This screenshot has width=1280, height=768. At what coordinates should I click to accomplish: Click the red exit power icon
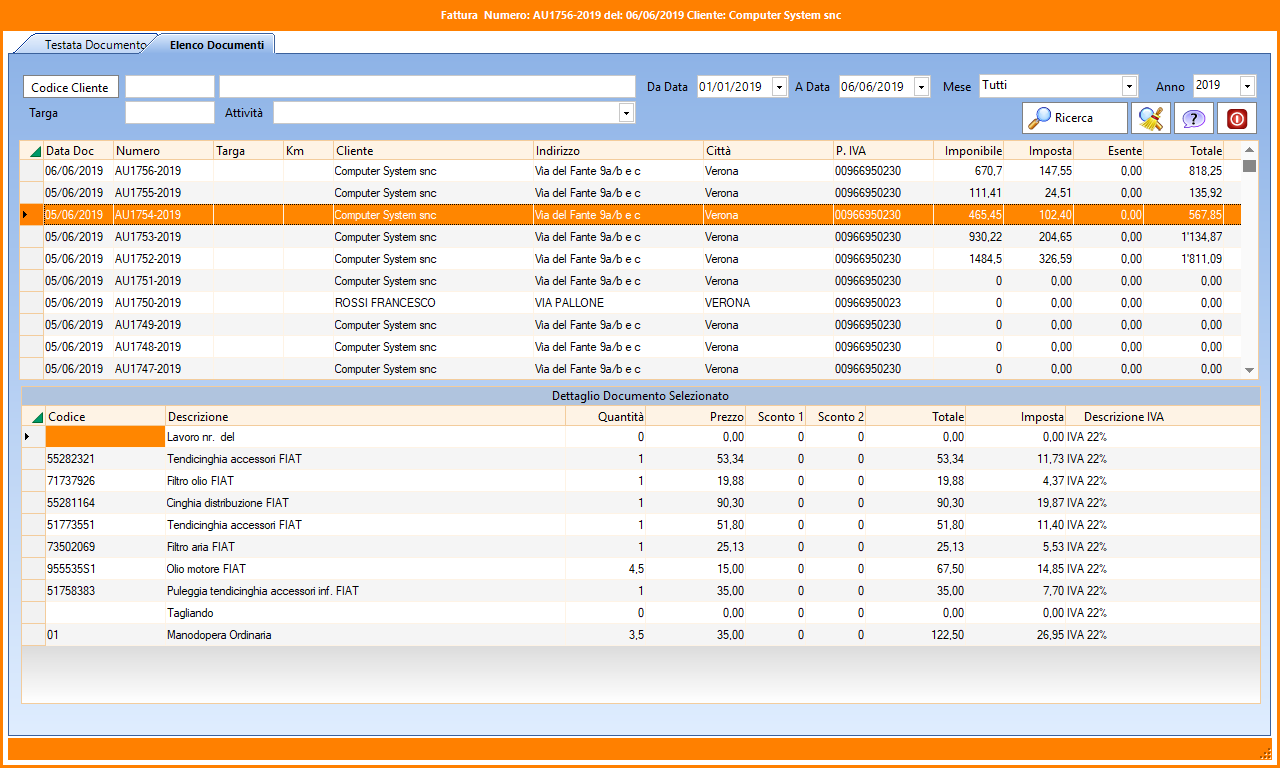[1236, 118]
